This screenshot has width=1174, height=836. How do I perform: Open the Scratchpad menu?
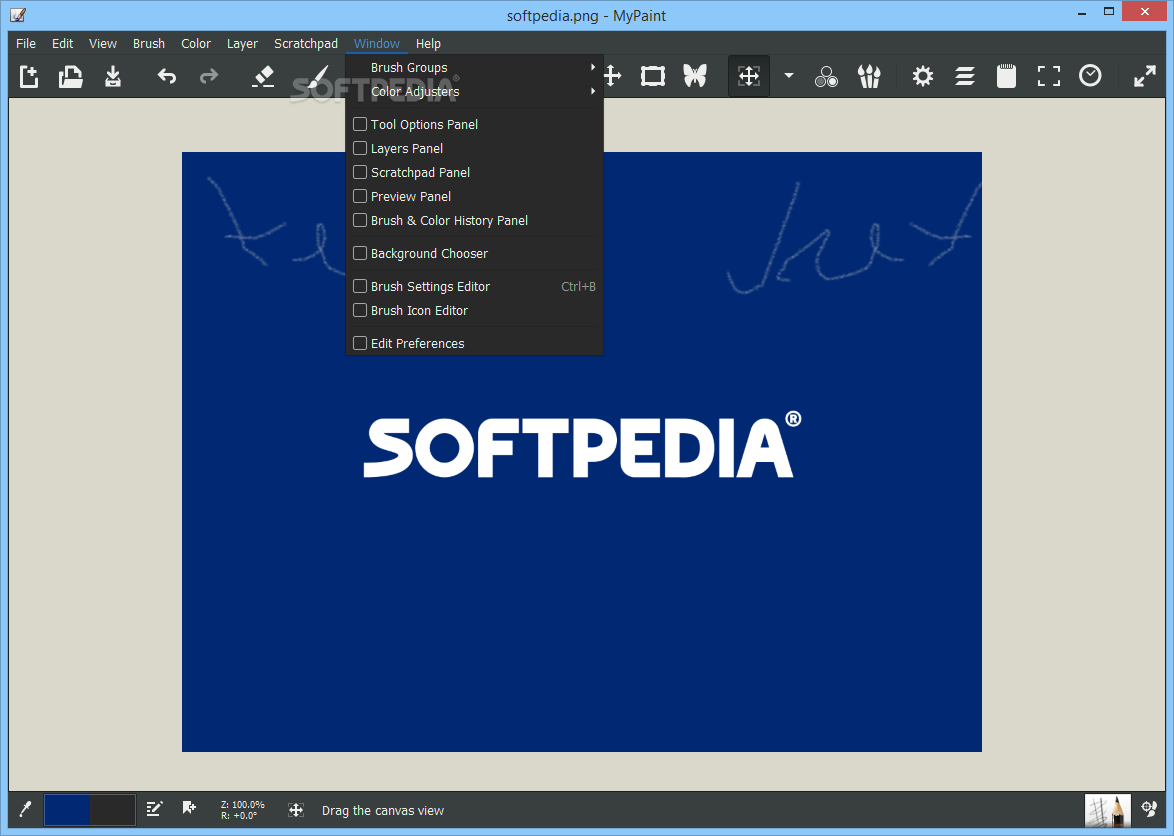click(x=305, y=43)
